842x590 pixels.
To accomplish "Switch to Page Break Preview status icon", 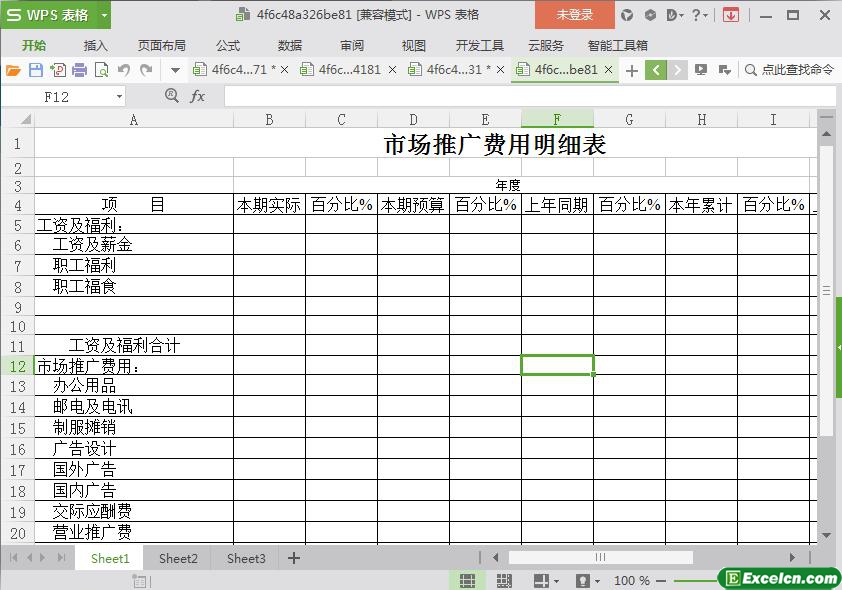I will point(504,580).
